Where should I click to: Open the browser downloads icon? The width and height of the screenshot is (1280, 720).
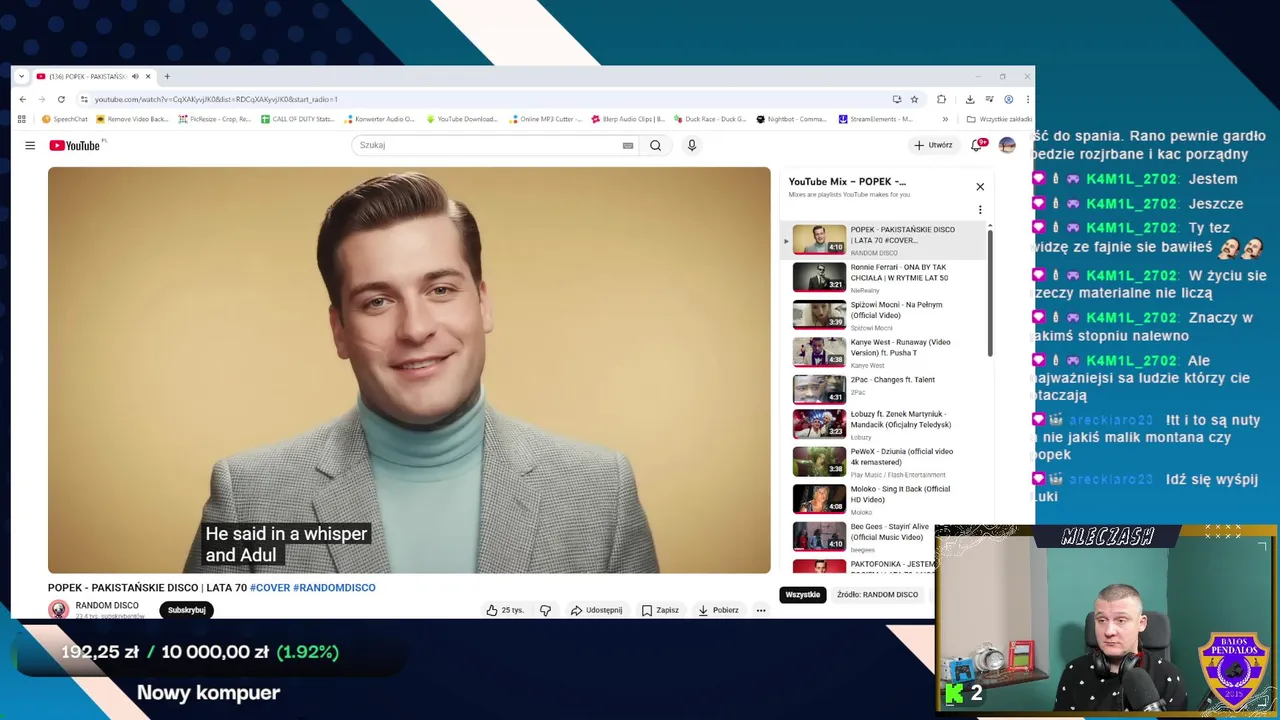pos(970,99)
